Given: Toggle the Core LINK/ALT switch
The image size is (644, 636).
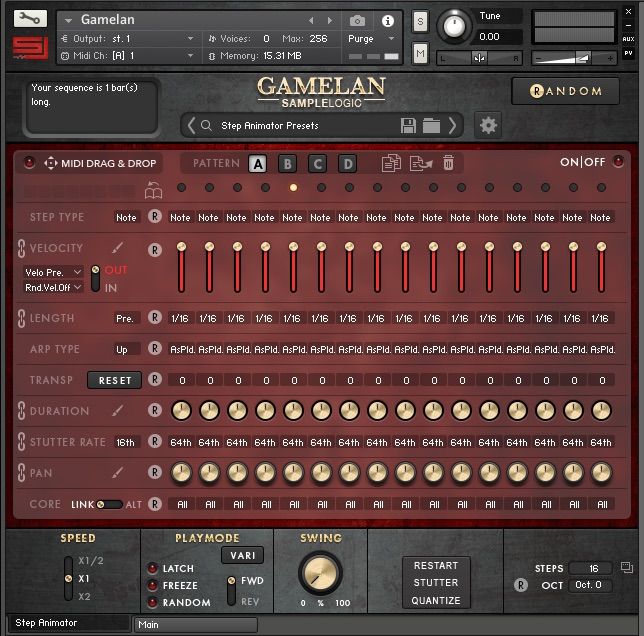Looking at the screenshot, I should pos(109,504).
